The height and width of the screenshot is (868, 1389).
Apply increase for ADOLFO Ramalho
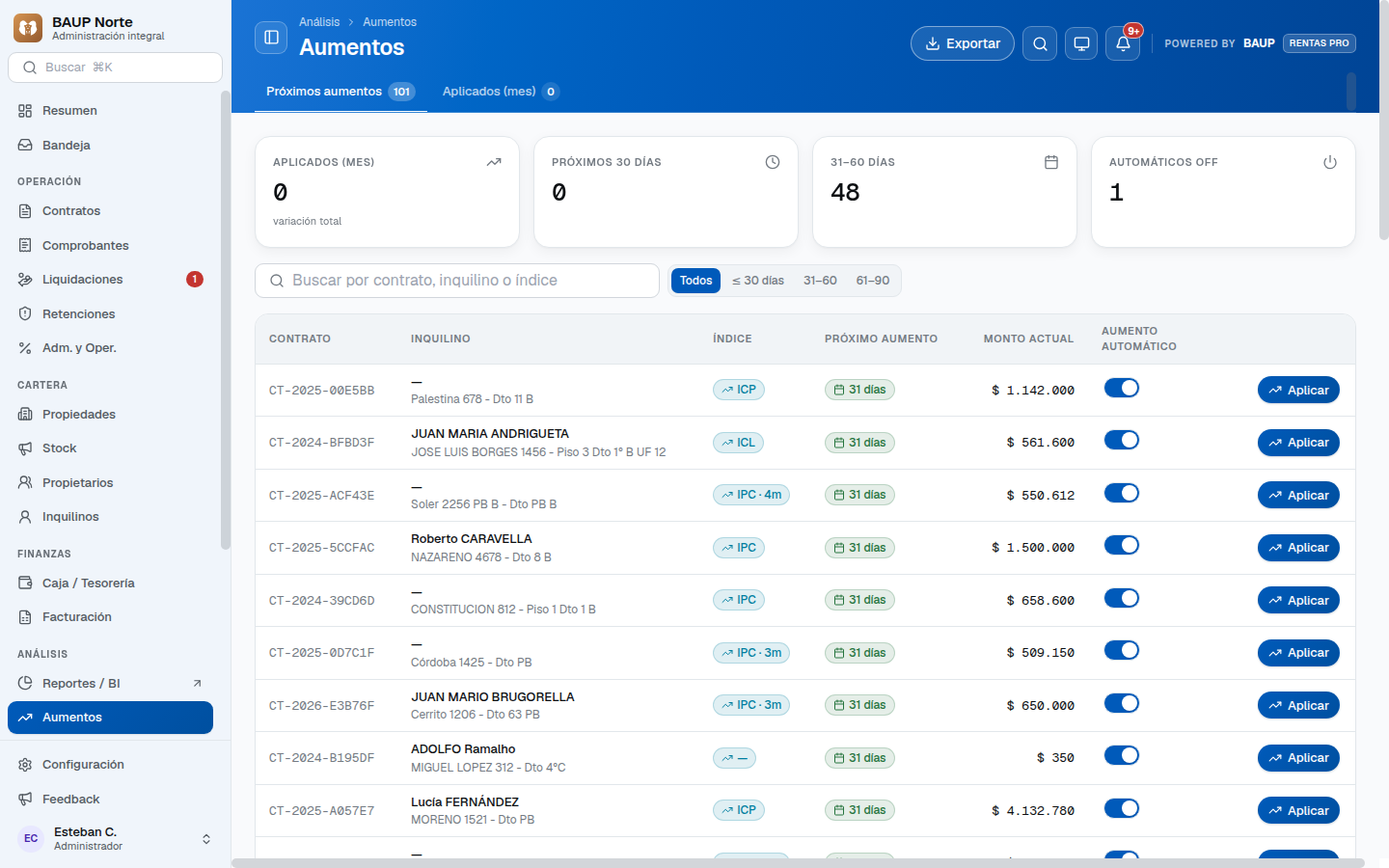point(1298,758)
